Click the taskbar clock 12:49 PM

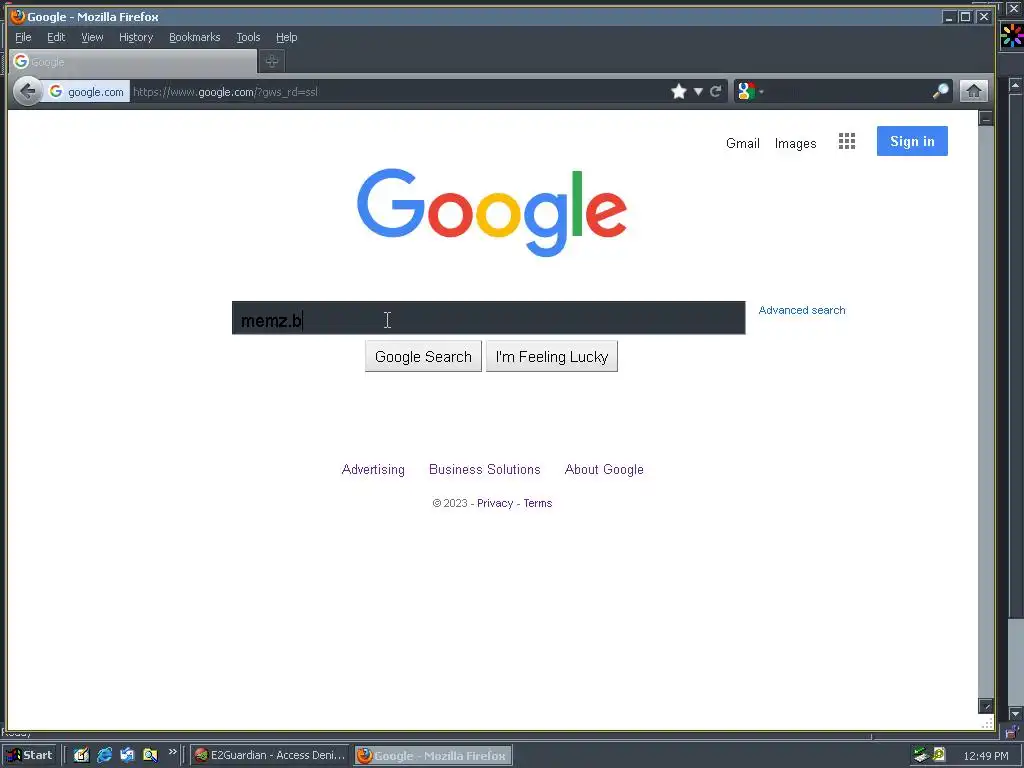coord(985,756)
